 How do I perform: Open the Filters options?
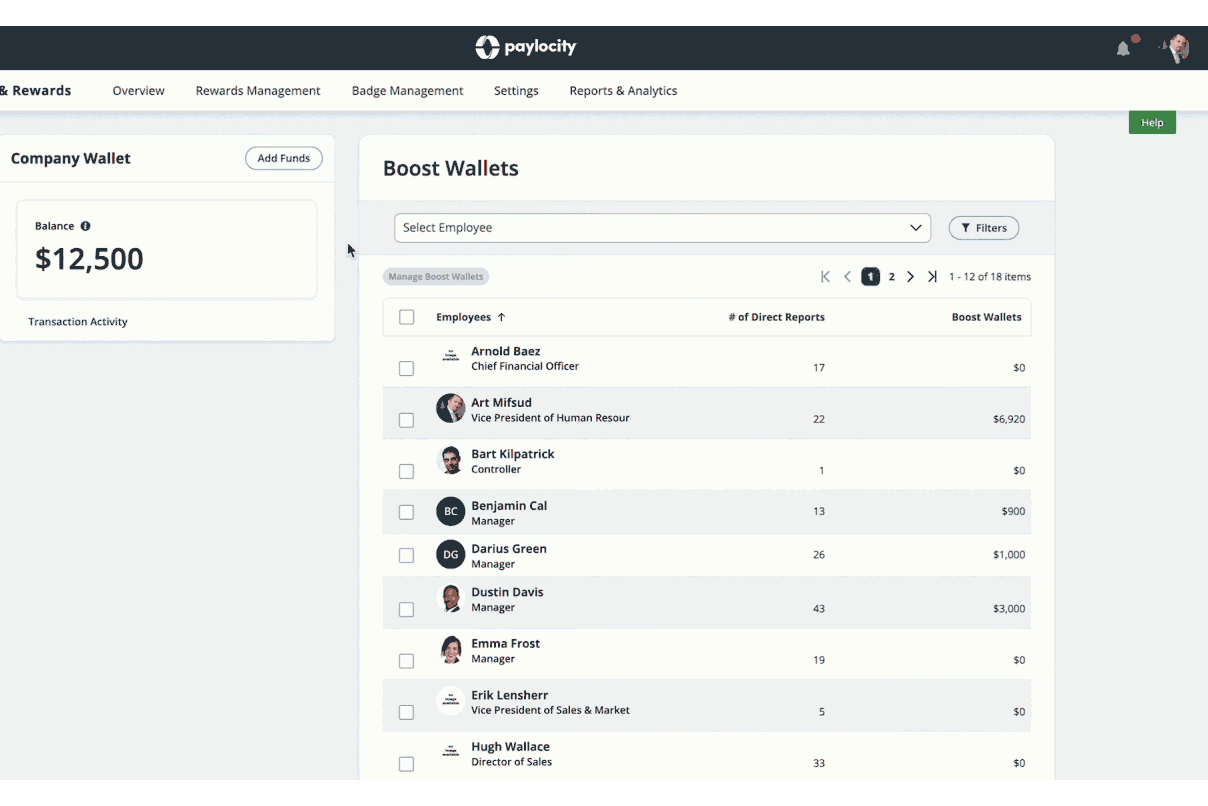point(983,228)
